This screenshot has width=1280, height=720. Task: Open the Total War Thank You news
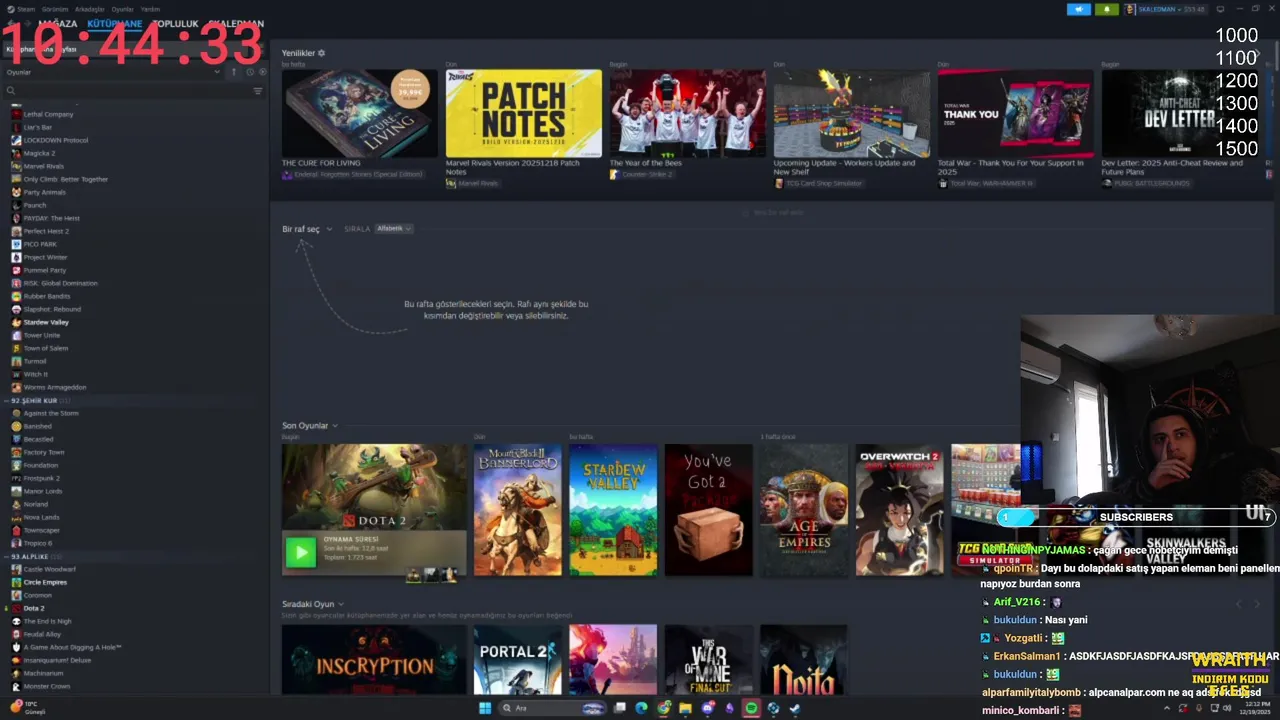(1015, 113)
